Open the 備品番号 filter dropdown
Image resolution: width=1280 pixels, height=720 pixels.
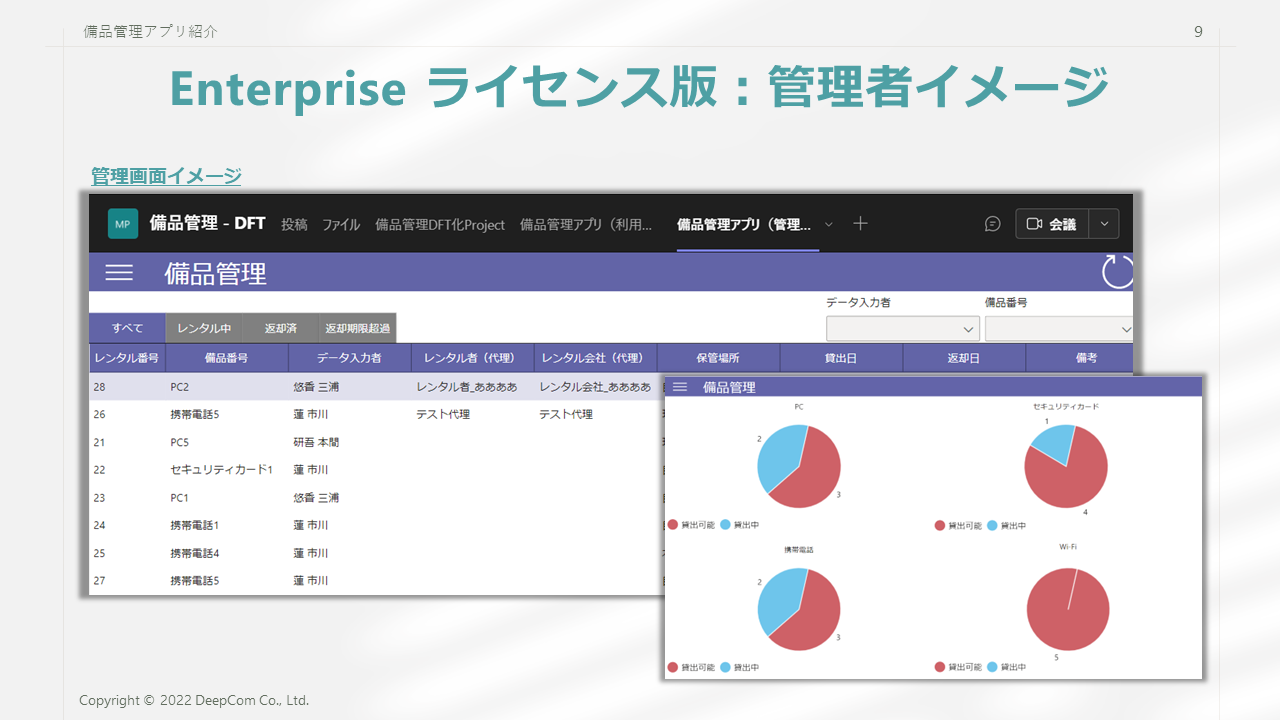[x=1058, y=329]
